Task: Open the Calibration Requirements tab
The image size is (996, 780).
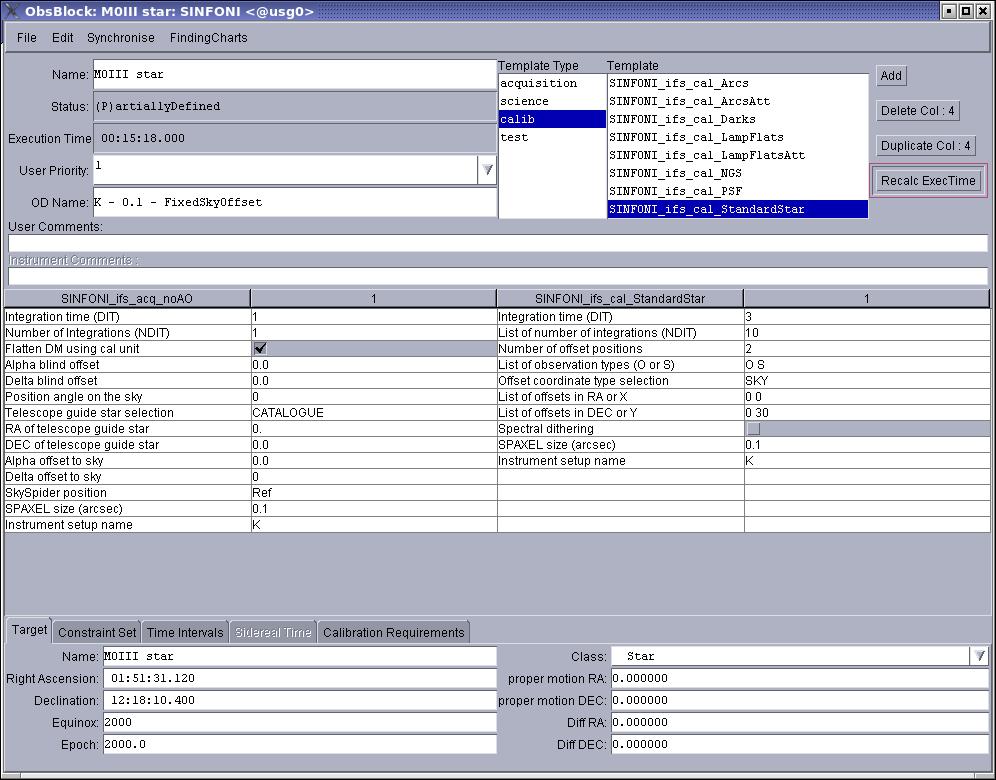Action: point(394,633)
